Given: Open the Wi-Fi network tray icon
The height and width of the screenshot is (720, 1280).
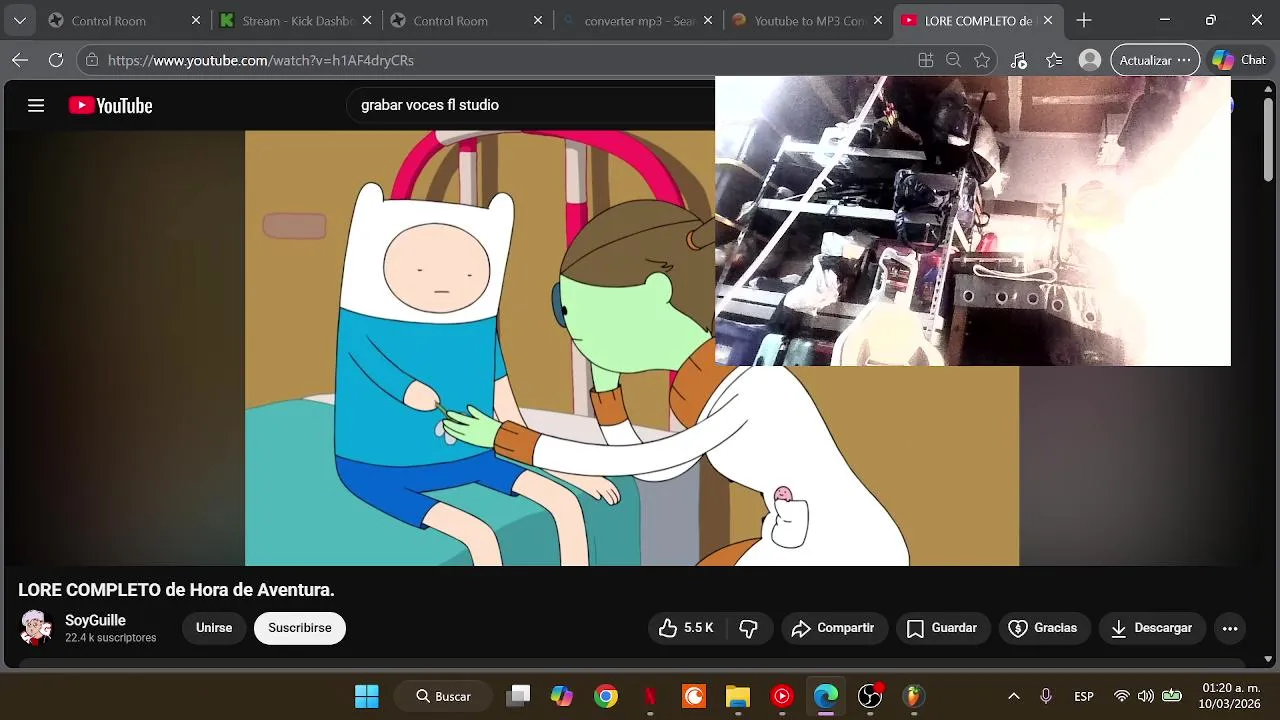Looking at the screenshot, I should [1122, 696].
